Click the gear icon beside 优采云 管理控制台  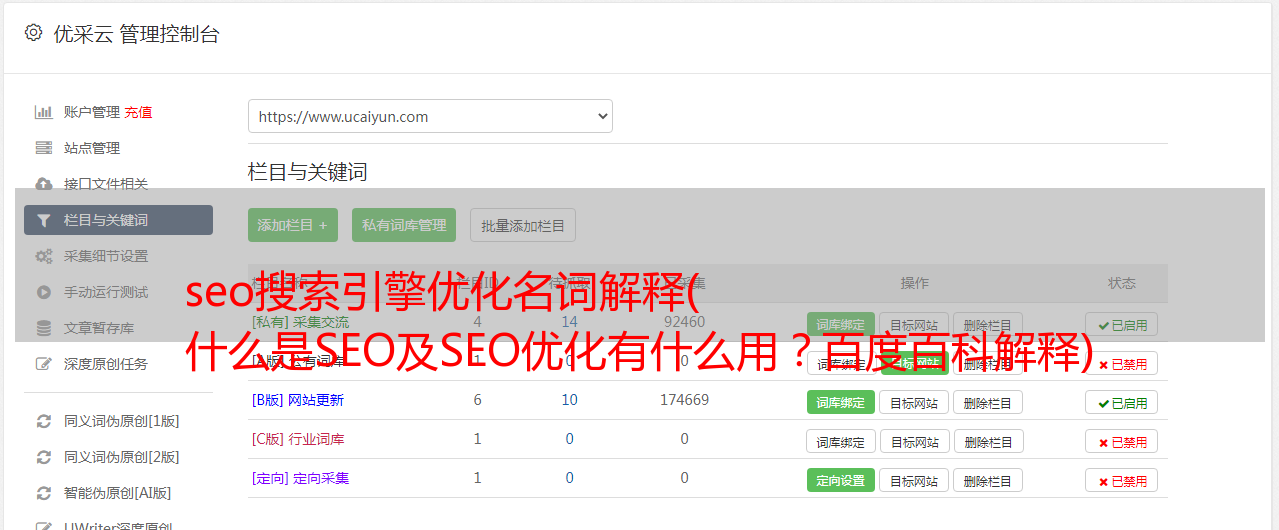point(33,33)
